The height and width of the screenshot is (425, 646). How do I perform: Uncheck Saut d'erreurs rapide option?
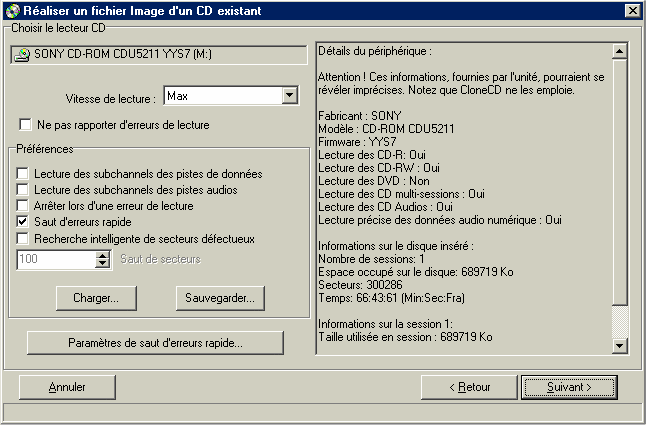pos(22,222)
